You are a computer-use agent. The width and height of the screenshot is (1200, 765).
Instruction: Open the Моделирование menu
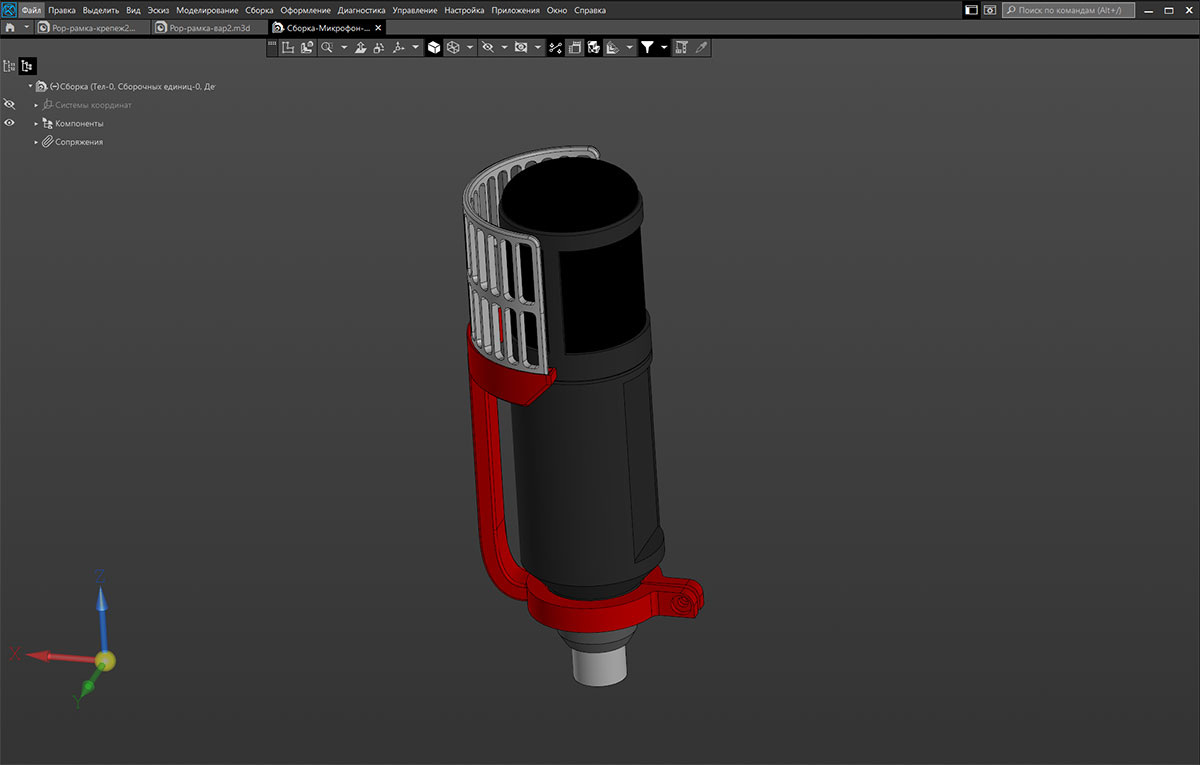point(208,10)
